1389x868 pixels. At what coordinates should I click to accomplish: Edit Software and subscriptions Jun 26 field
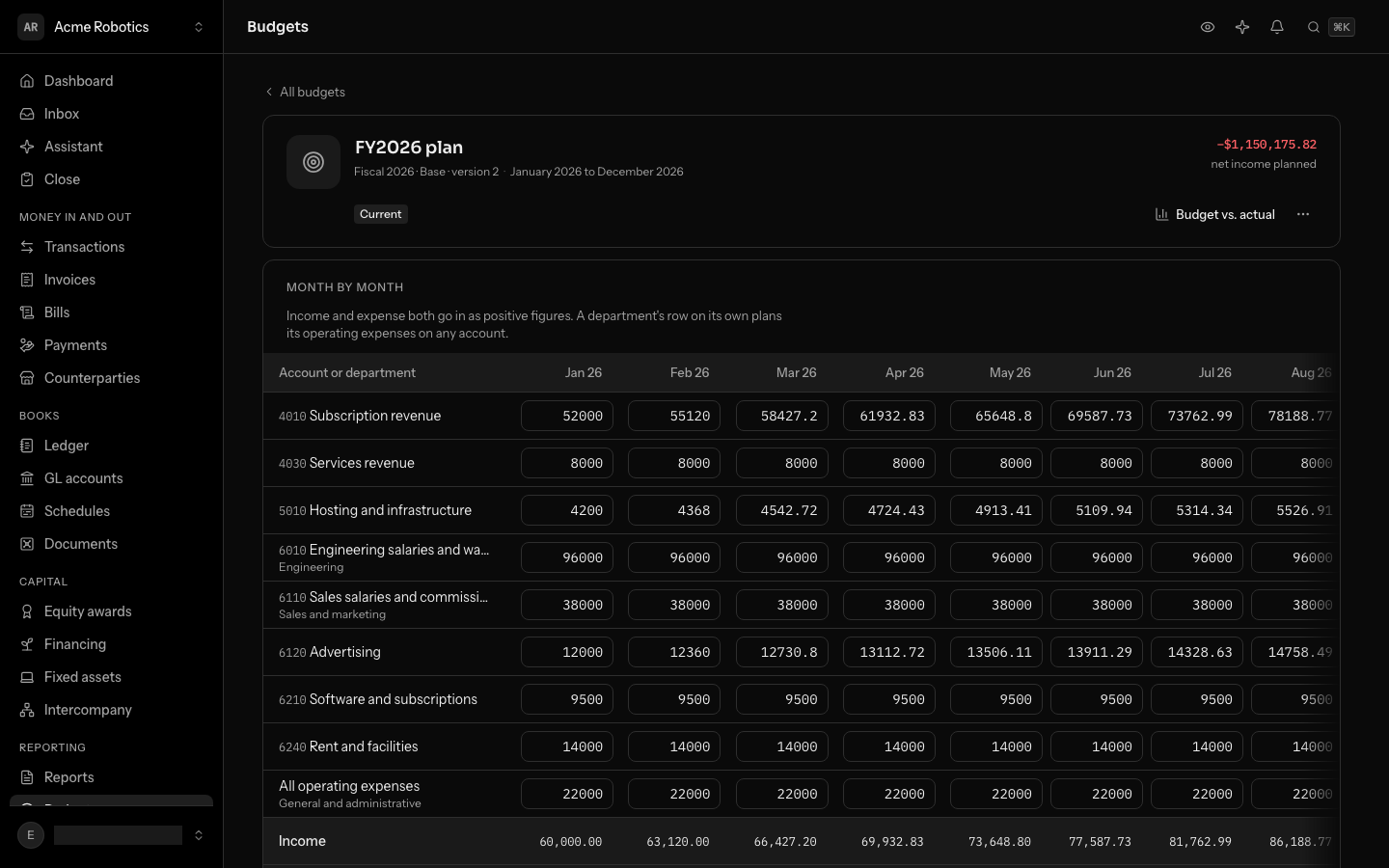point(1097,699)
